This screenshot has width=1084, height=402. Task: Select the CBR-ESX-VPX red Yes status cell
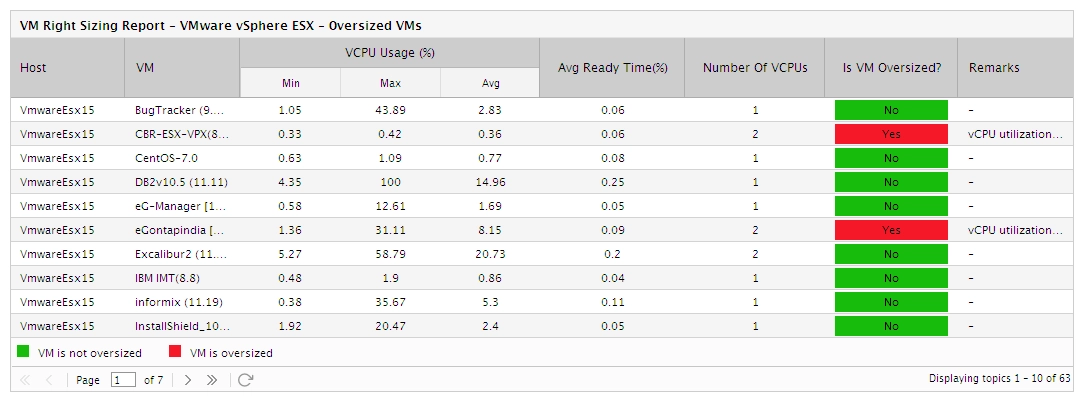pos(891,134)
